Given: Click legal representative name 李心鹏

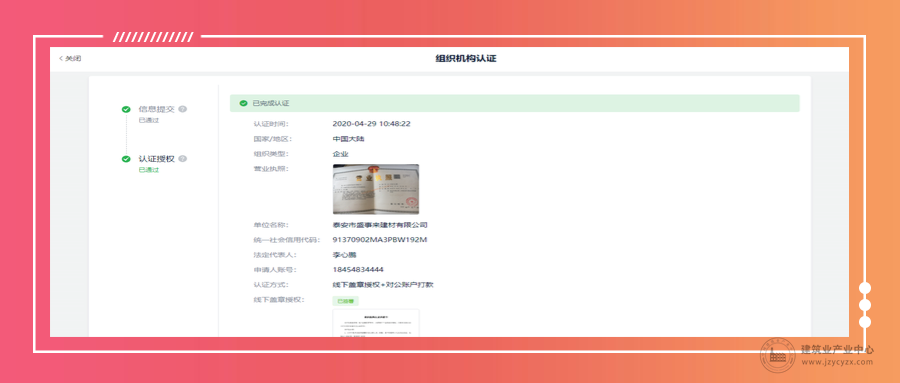Looking at the screenshot, I should [x=344, y=255].
